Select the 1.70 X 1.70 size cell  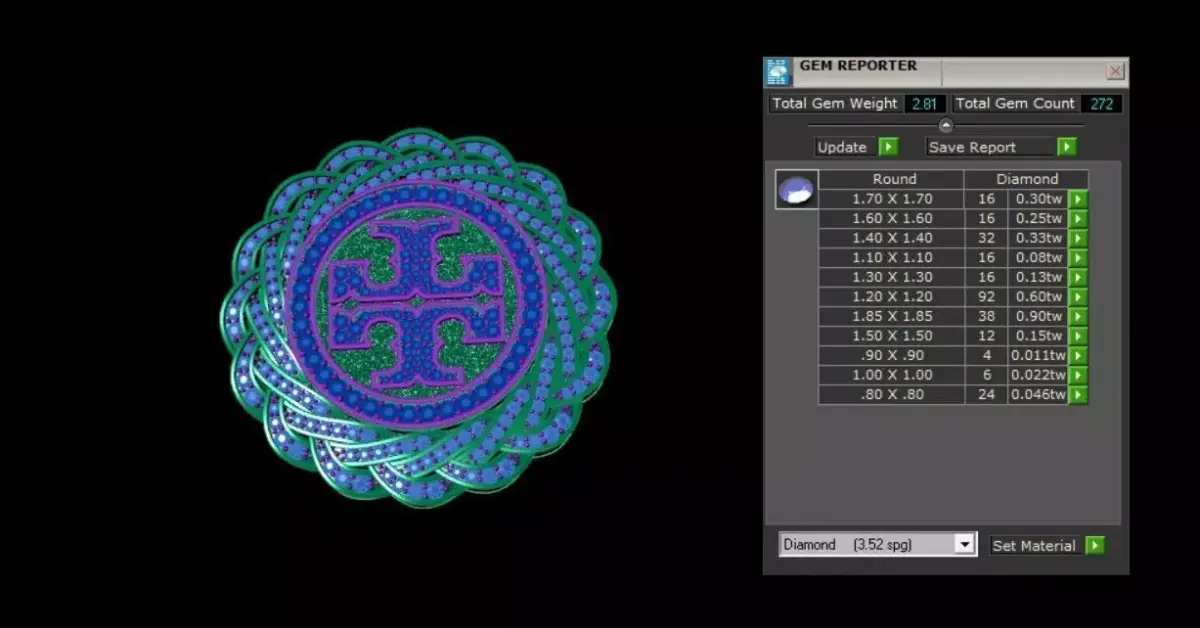pos(892,199)
